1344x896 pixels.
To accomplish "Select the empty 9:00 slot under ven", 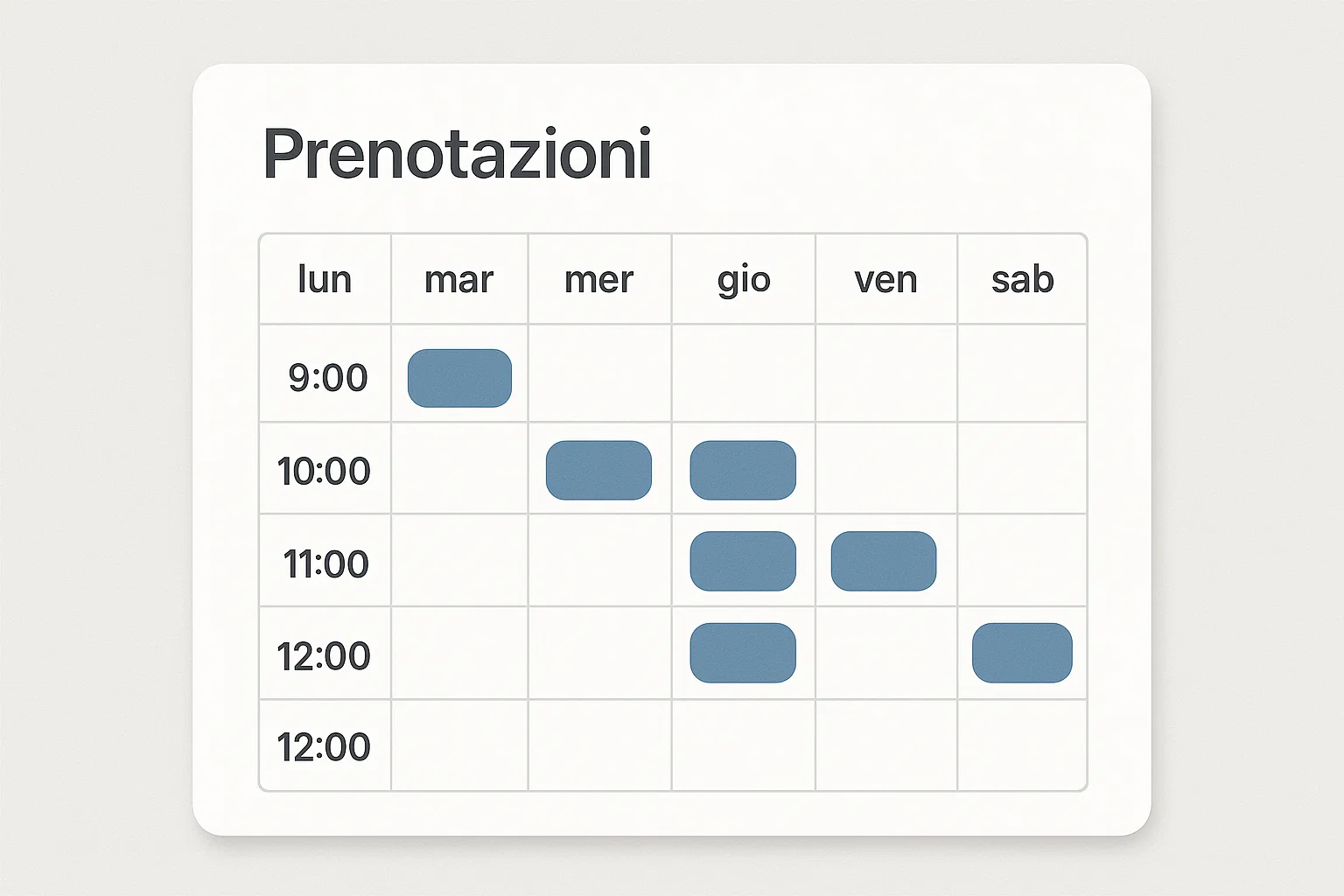I will (x=885, y=374).
